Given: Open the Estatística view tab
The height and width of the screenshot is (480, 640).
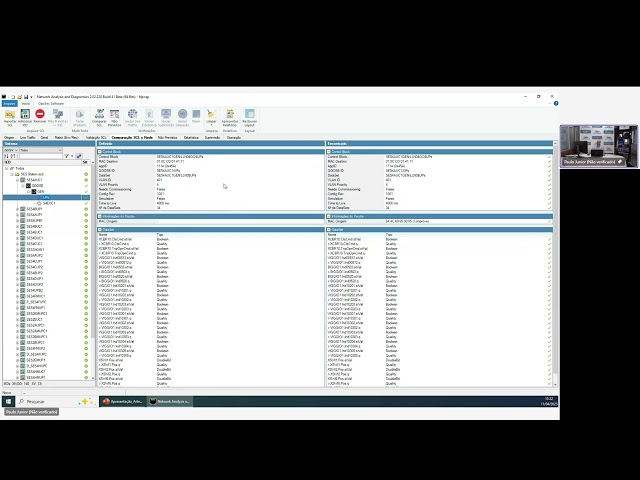Looking at the screenshot, I should 191,138.
